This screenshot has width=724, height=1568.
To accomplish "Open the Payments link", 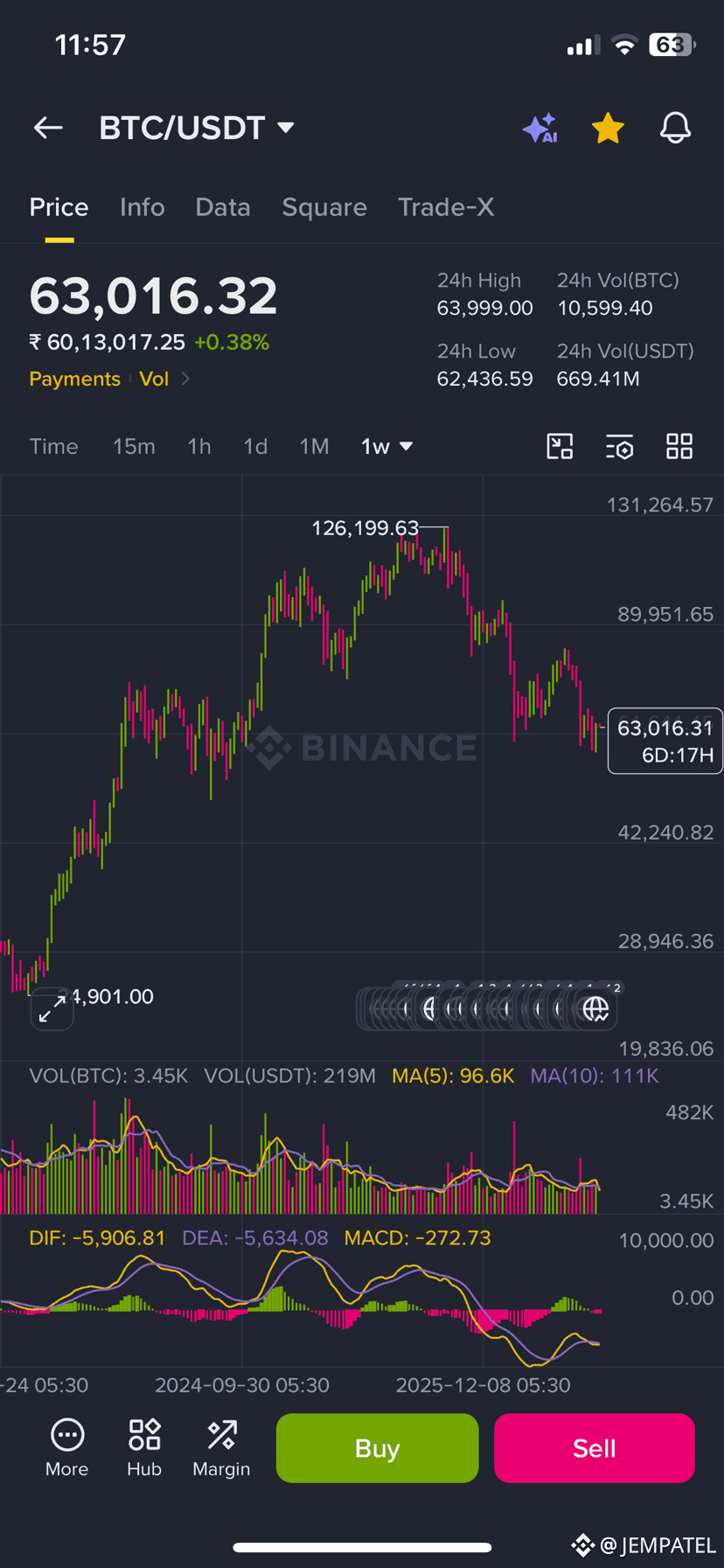I will pyautogui.click(x=74, y=379).
